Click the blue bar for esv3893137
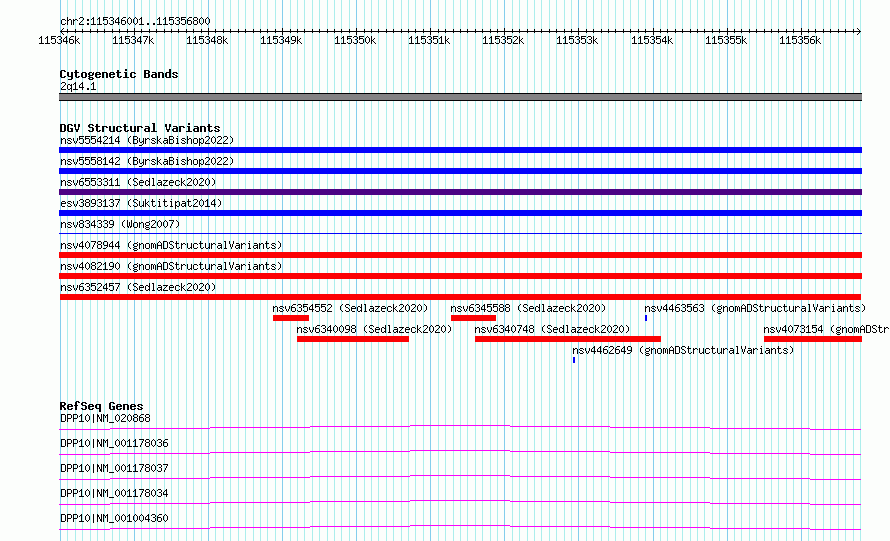Image resolution: width=890 pixels, height=541 pixels. (x=460, y=213)
